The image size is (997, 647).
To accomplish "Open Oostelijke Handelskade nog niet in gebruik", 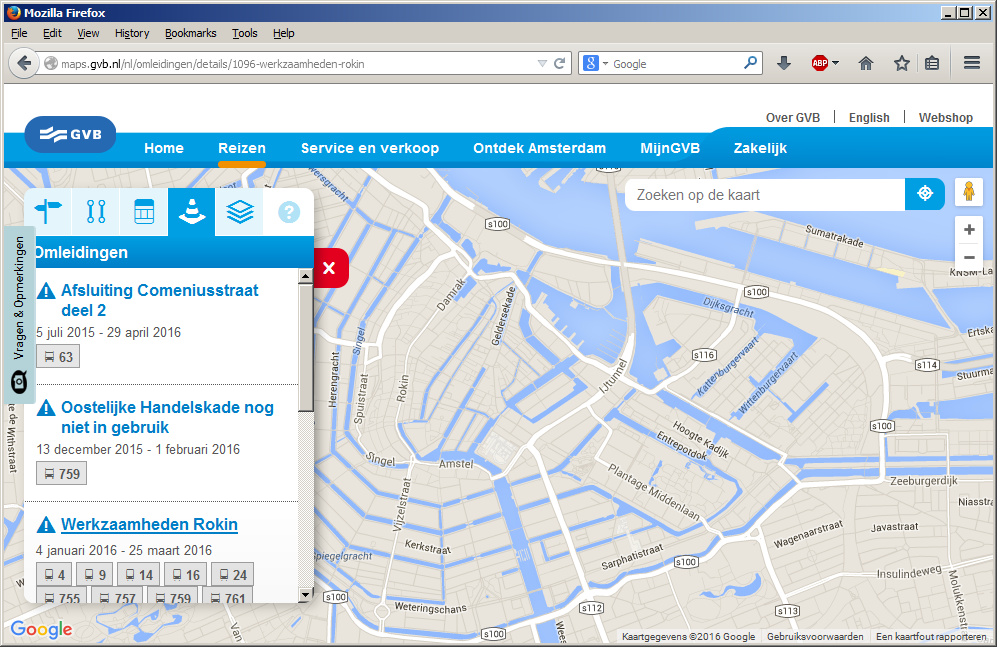I will pos(167,417).
